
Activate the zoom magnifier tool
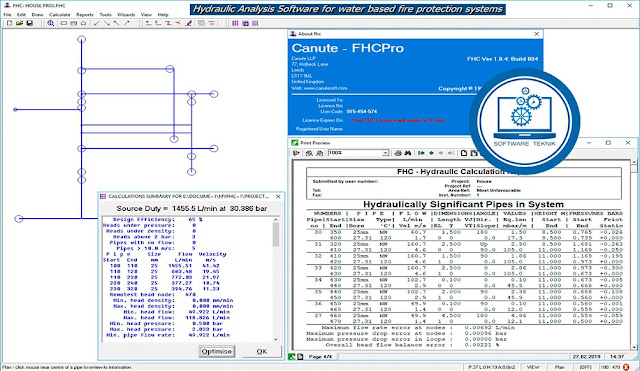[x=51, y=23]
